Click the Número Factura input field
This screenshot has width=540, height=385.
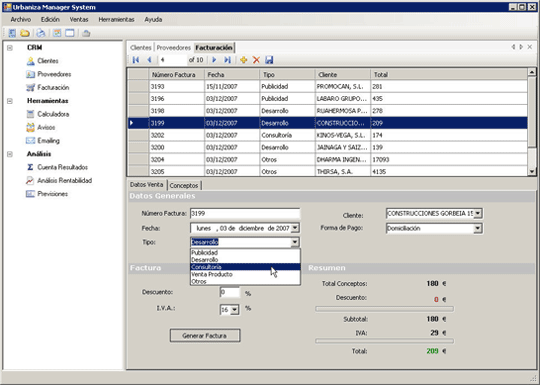click(245, 214)
